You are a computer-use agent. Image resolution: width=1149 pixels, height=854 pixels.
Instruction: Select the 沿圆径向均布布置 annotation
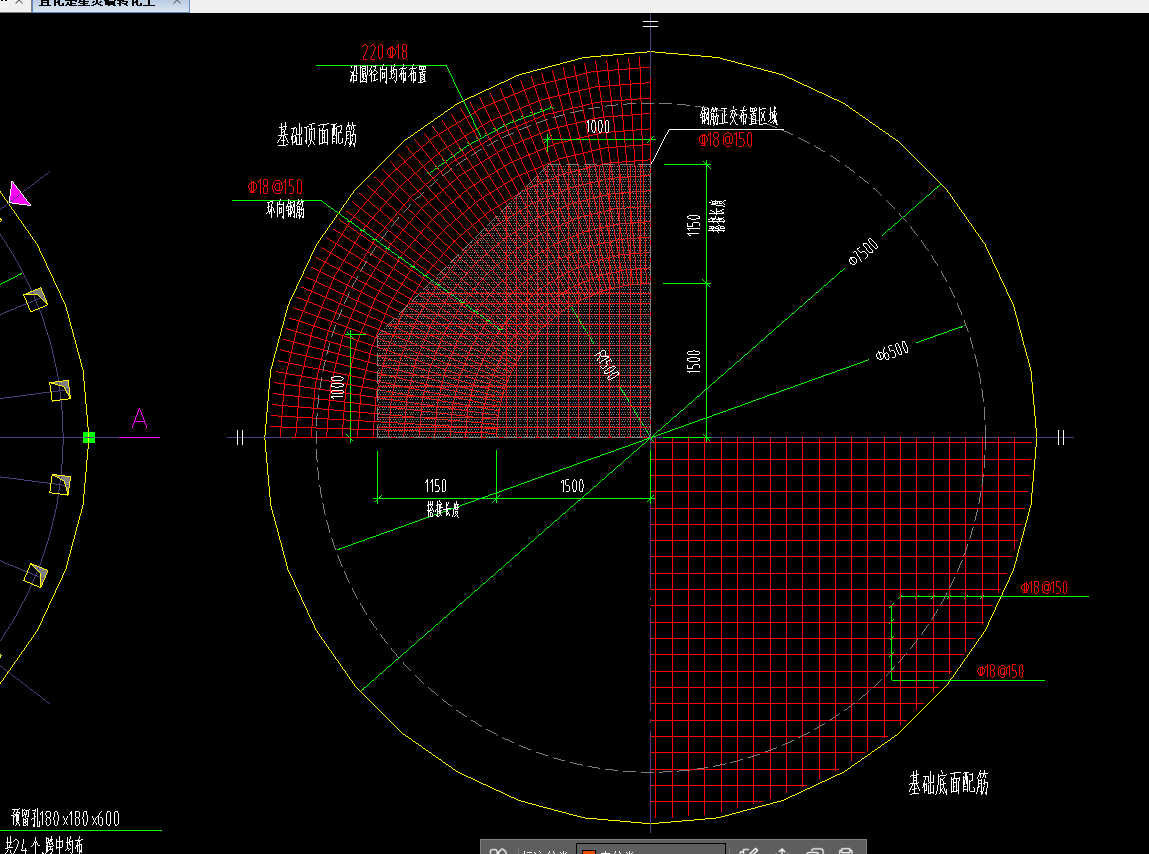tap(388, 74)
